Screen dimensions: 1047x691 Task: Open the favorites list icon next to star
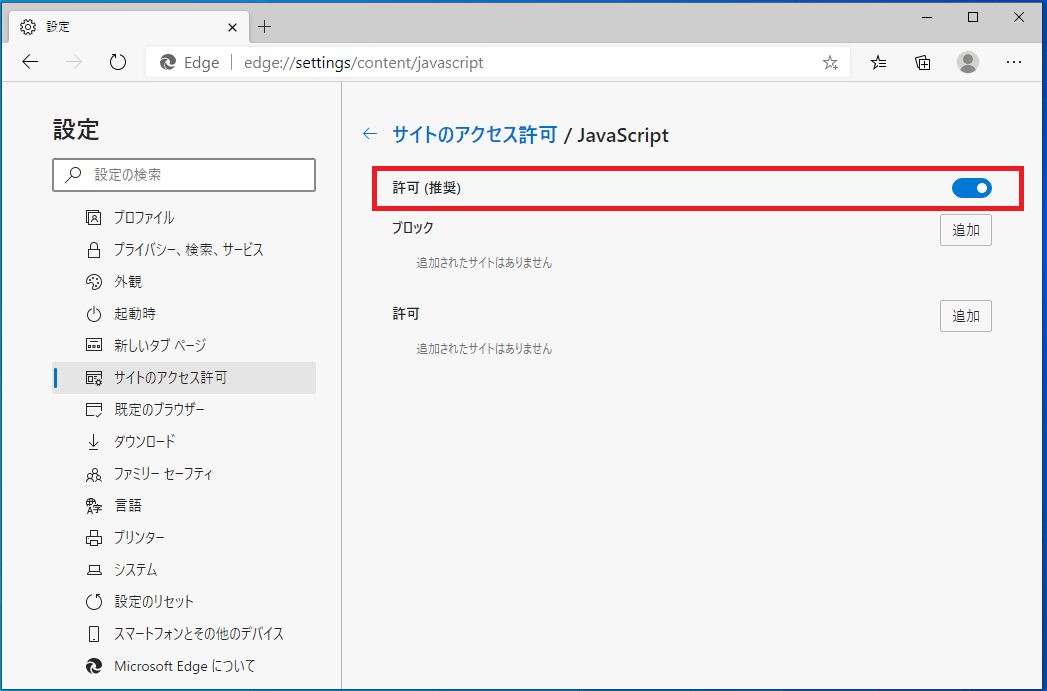[x=877, y=62]
